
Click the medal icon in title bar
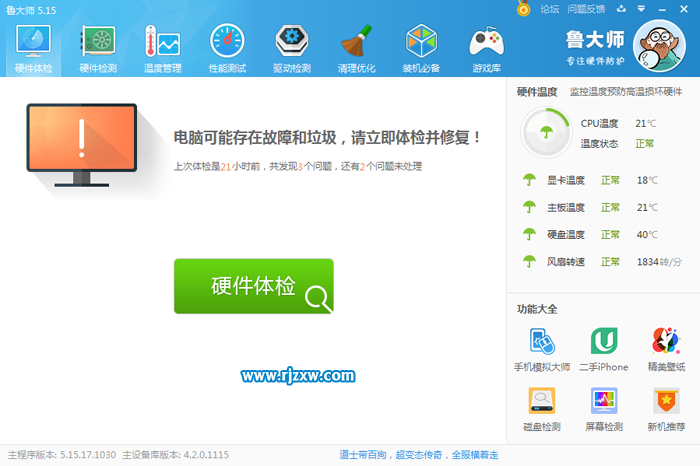(523, 8)
